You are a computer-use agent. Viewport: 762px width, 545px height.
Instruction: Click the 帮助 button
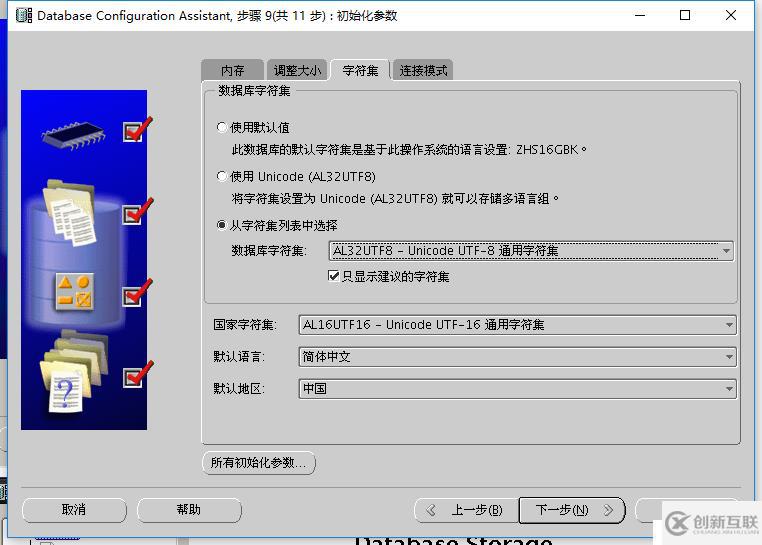click(x=189, y=510)
